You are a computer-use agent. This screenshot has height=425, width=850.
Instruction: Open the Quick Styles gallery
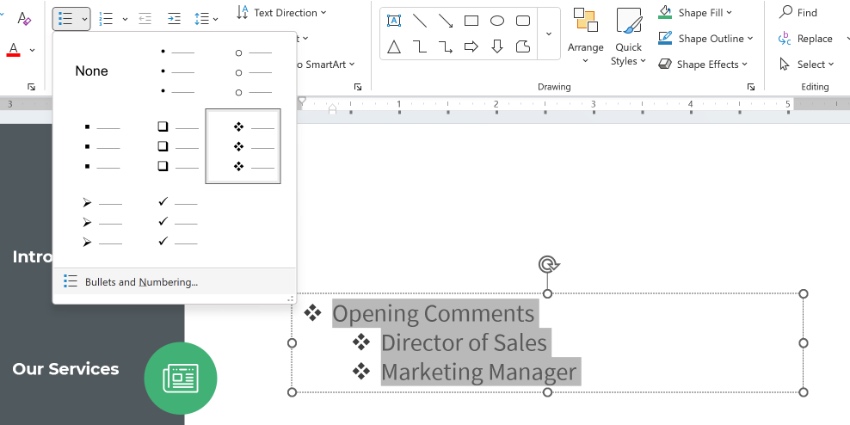(x=629, y=36)
